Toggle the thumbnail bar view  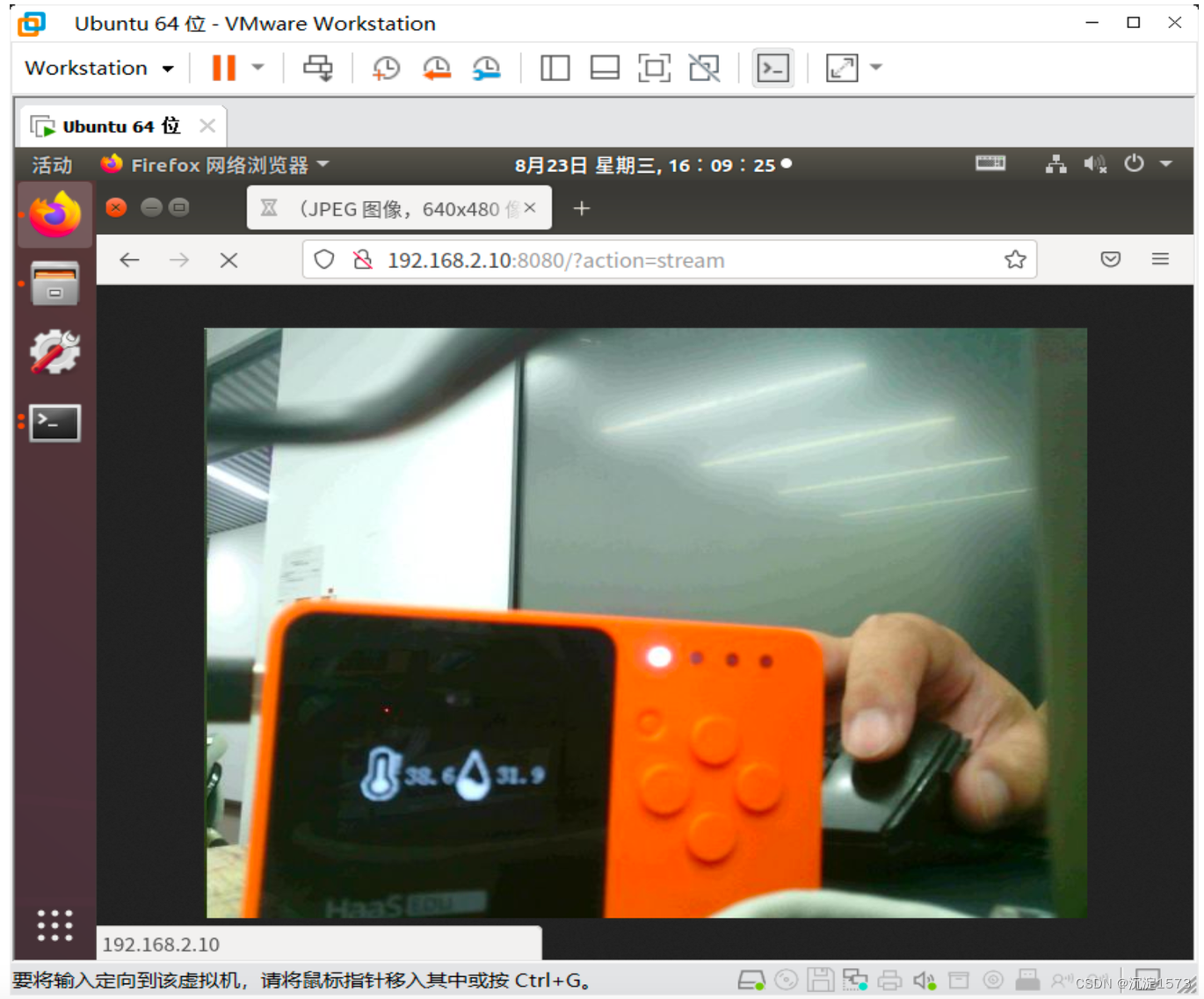pos(605,68)
